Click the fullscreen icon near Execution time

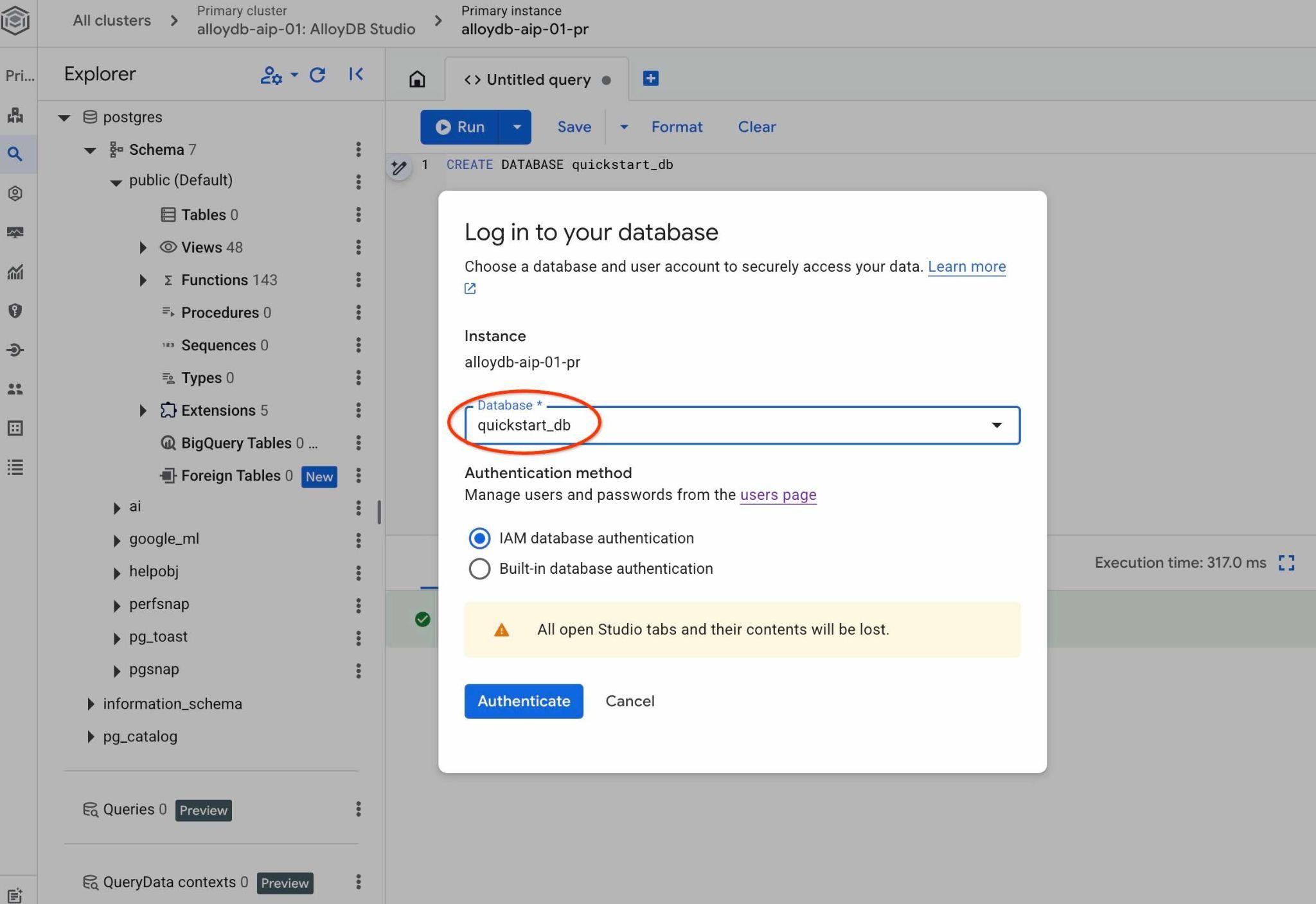(1286, 563)
